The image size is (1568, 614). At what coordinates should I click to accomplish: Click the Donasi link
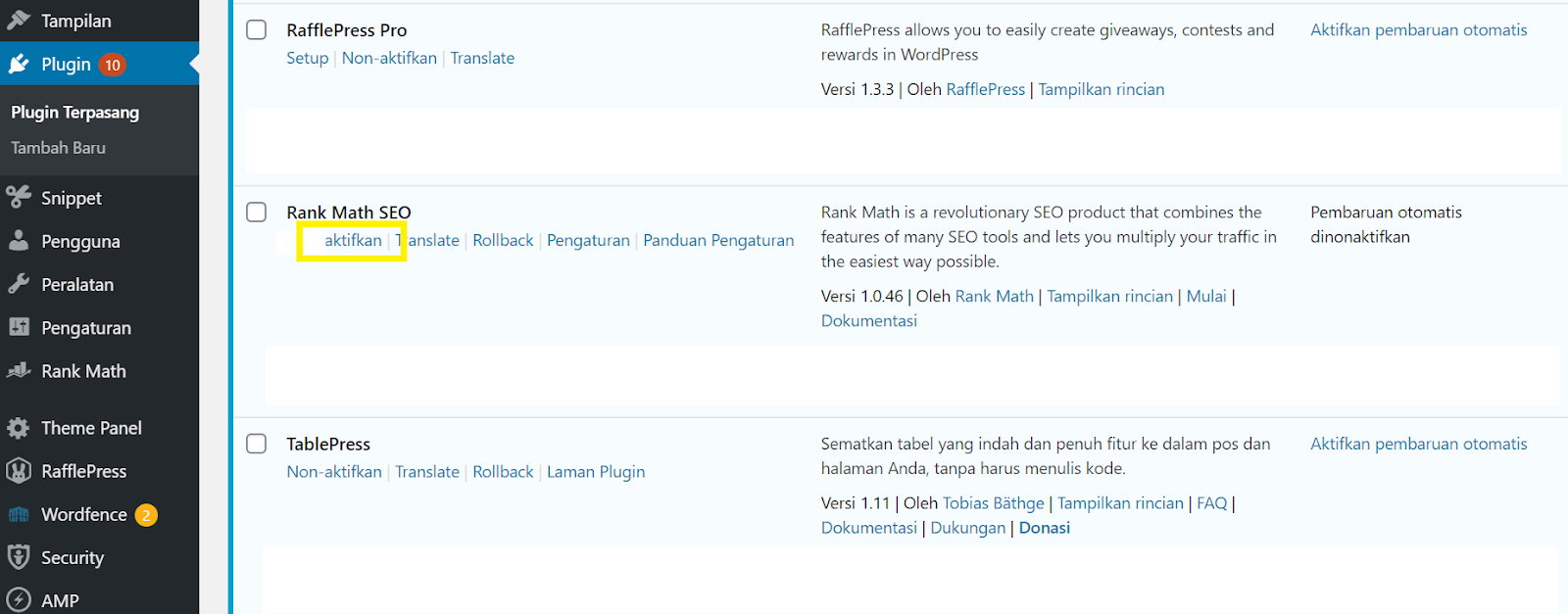pyautogui.click(x=1045, y=527)
